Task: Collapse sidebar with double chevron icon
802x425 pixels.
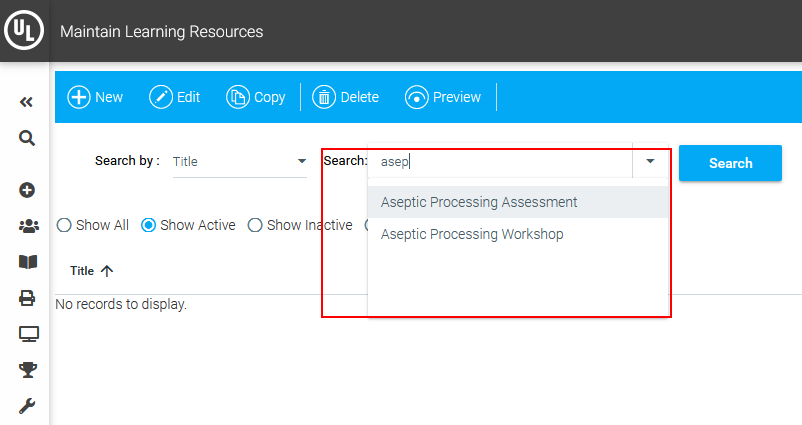Action: tap(26, 102)
